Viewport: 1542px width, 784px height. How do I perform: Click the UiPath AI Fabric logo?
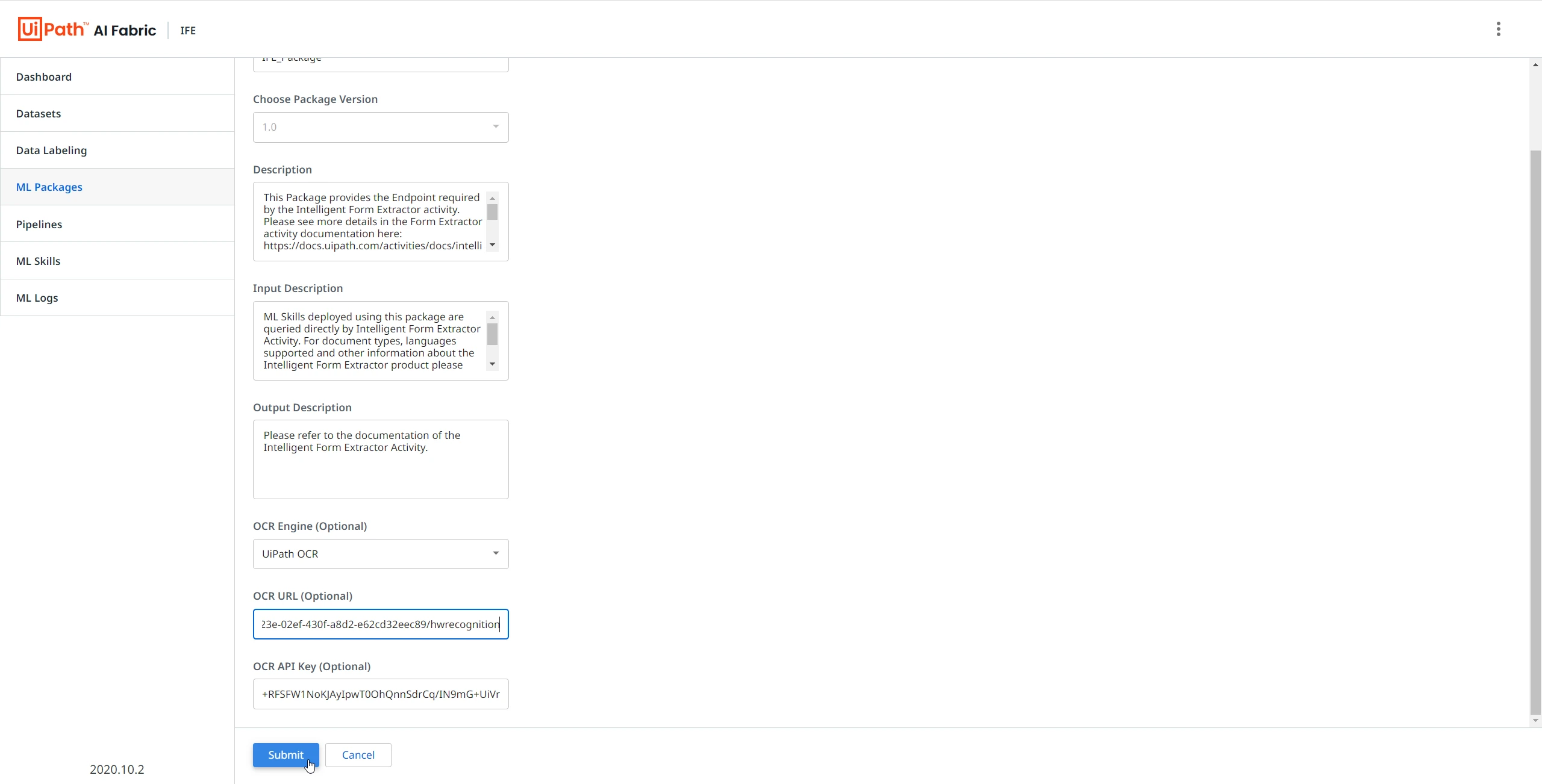(x=87, y=30)
